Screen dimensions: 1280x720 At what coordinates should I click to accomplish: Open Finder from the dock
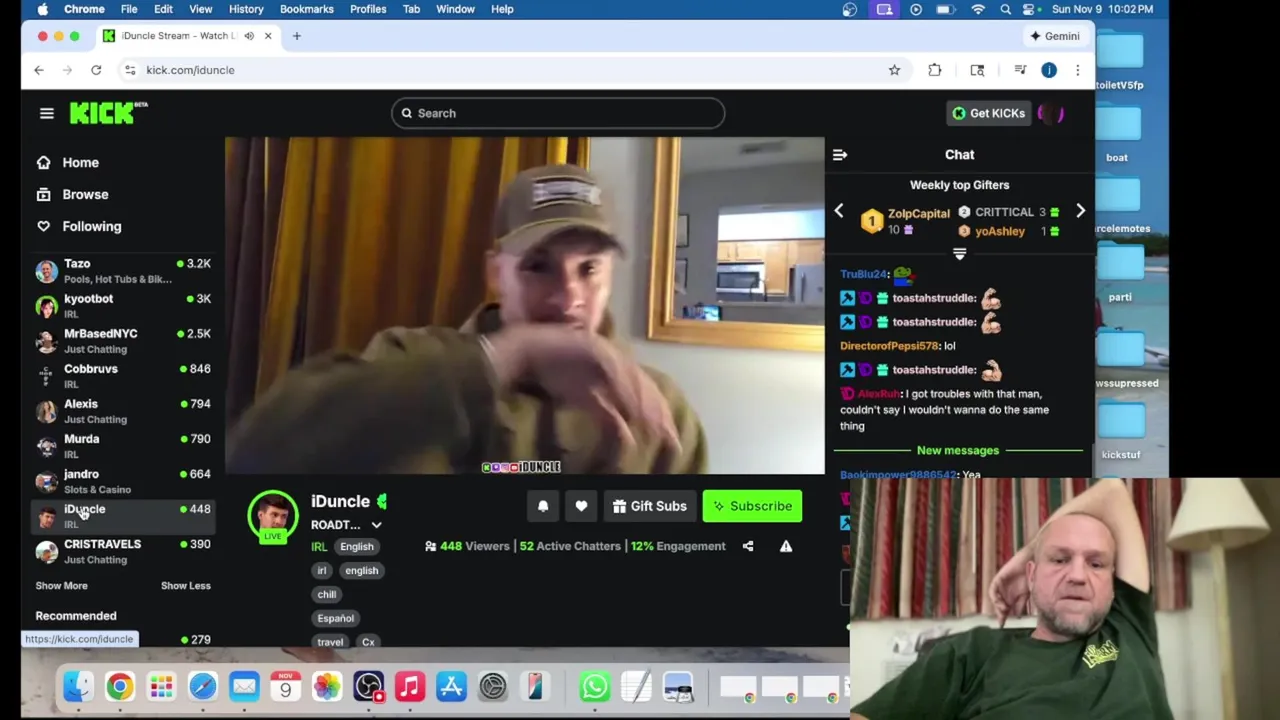click(x=78, y=687)
